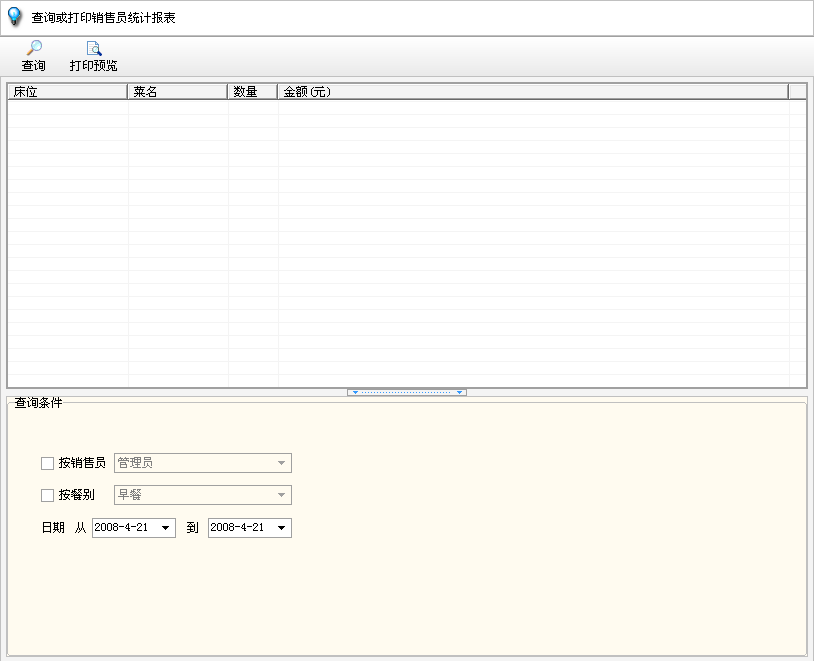Open the end date picker arrow after 到
Image resolution: width=814 pixels, height=661 pixels.
pyautogui.click(x=281, y=528)
